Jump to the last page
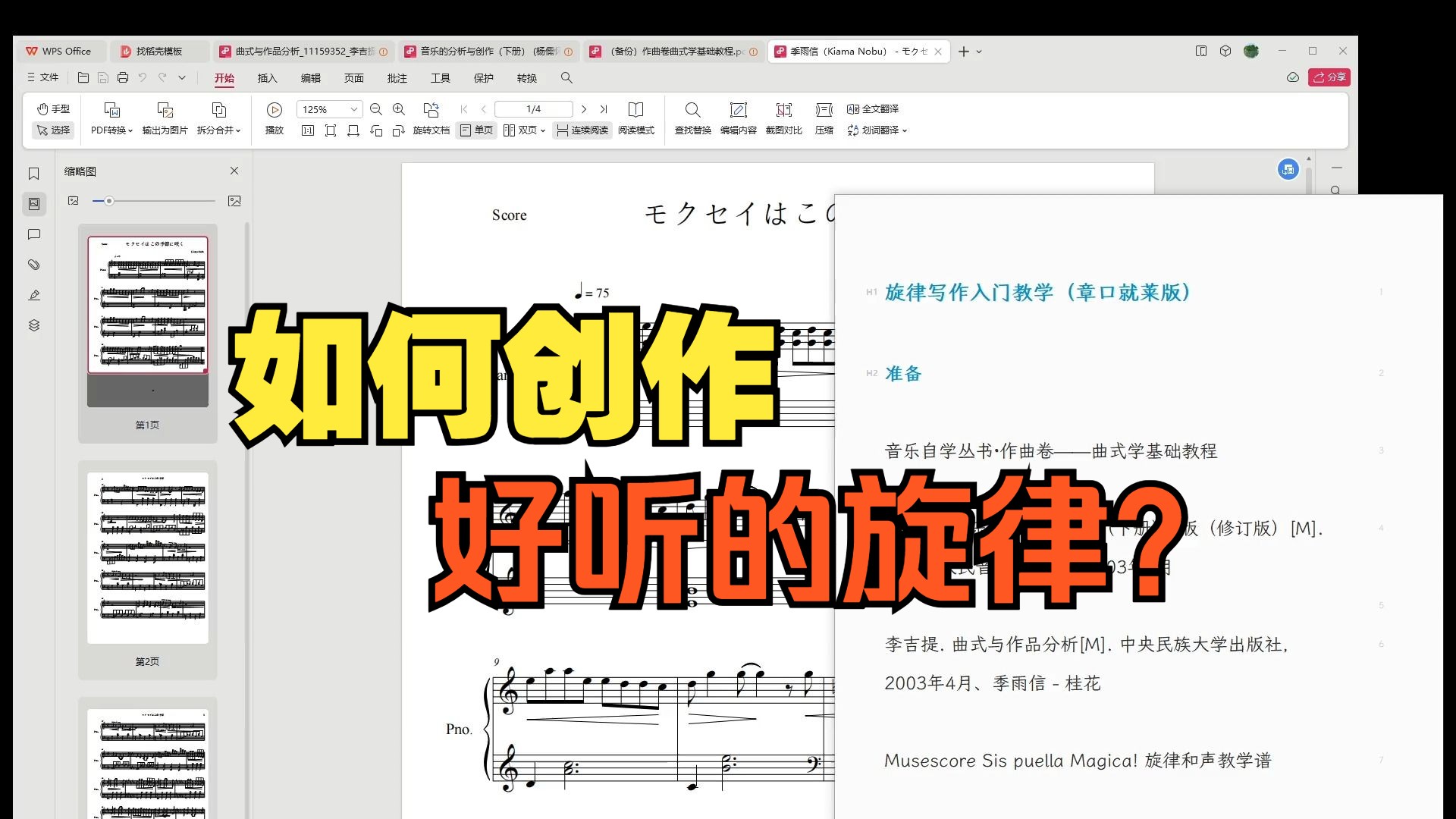Viewport: 1456px width, 819px height. point(604,109)
